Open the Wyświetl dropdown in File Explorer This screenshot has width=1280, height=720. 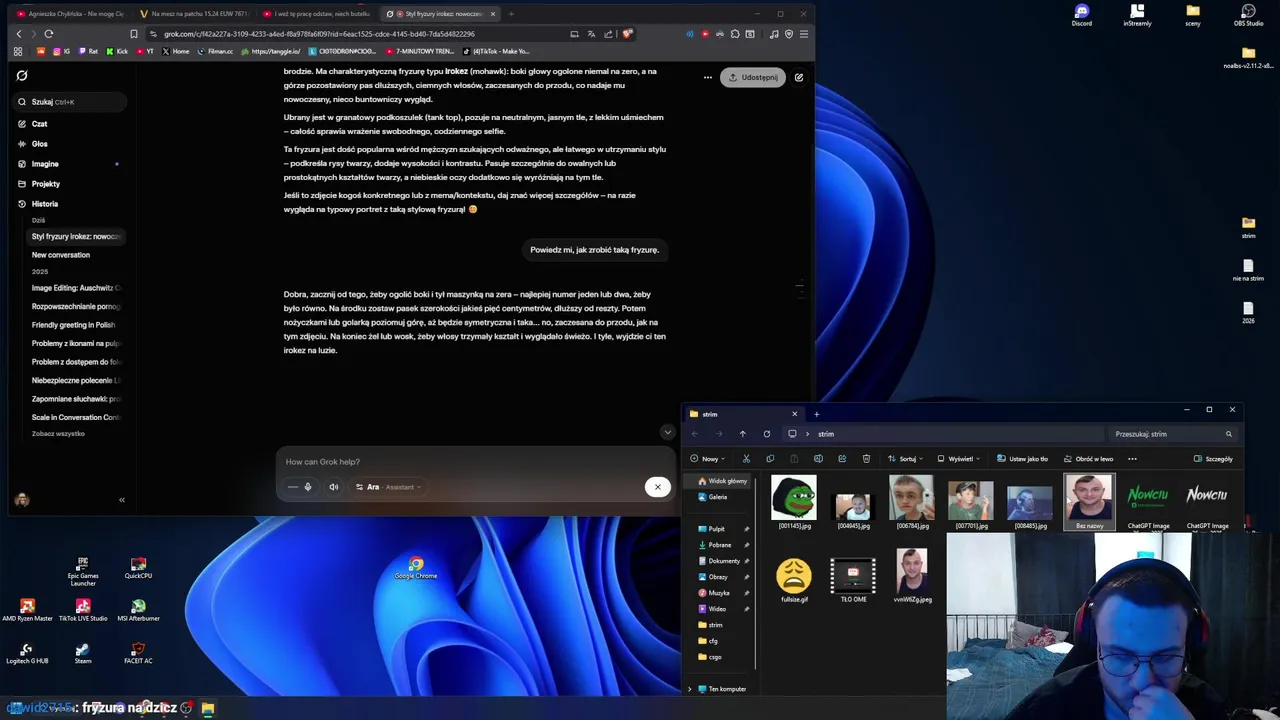point(959,459)
